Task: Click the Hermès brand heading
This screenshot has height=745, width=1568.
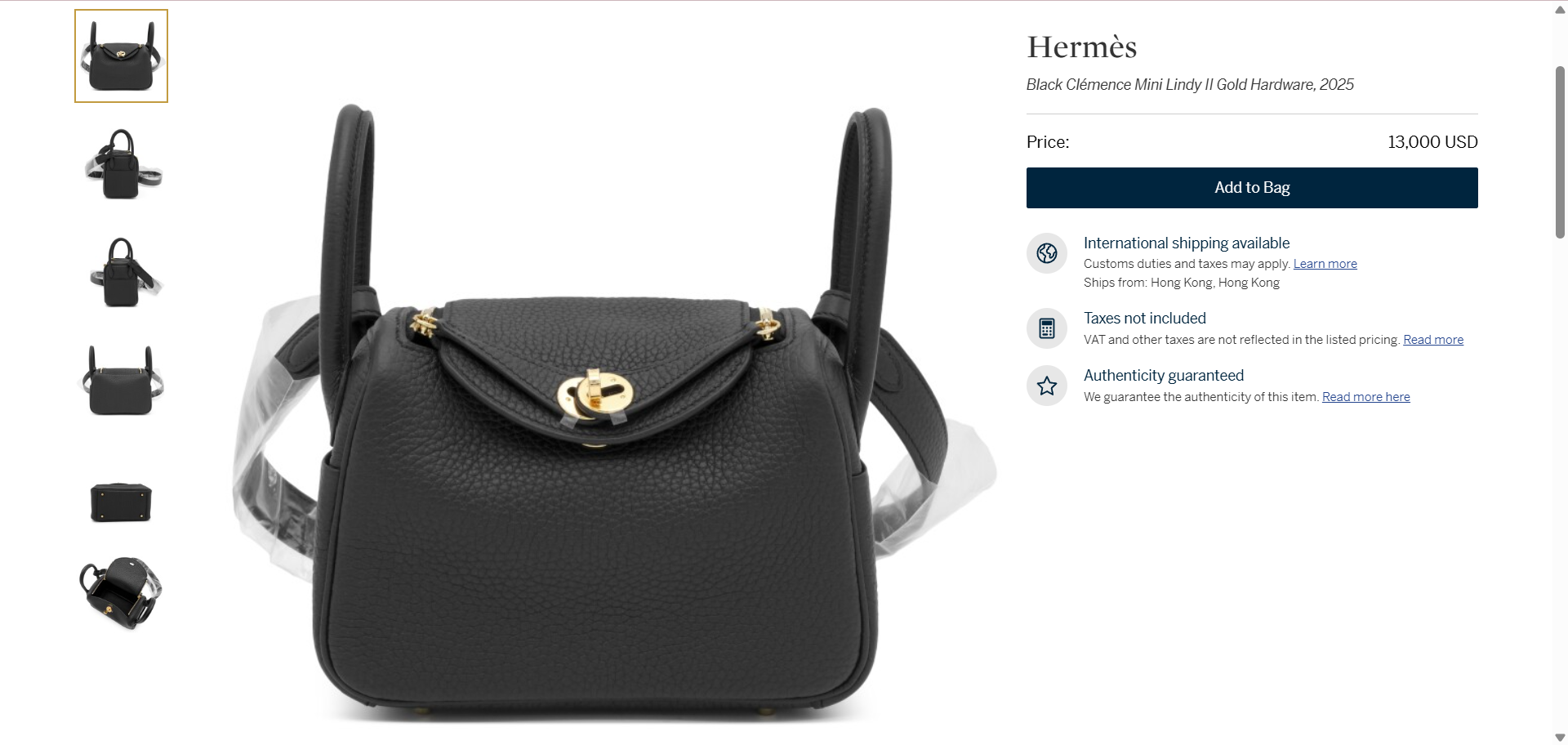Action: pyautogui.click(x=1081, y=47)
